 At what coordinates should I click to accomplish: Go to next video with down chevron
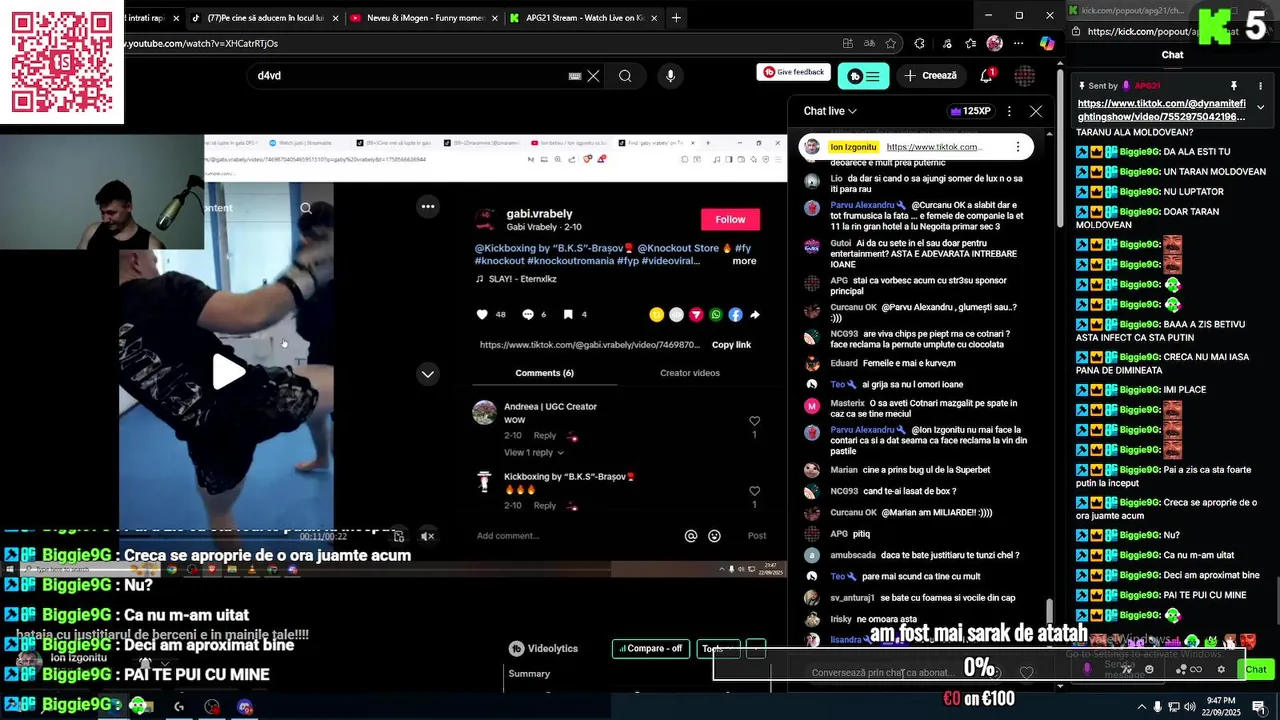point(427,374)
